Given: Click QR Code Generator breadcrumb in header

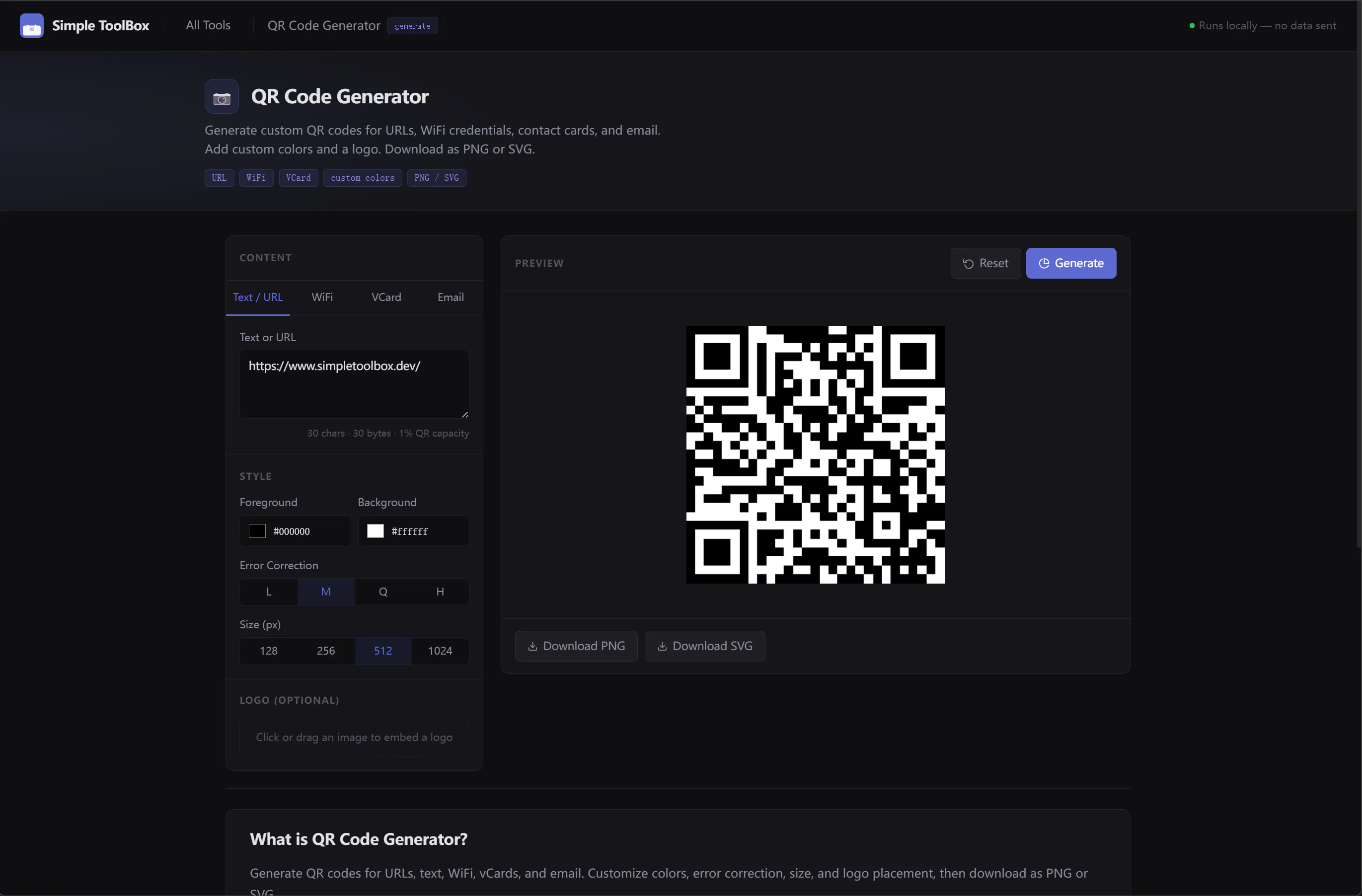Looking at the screenshot, I should pos(324,25).
